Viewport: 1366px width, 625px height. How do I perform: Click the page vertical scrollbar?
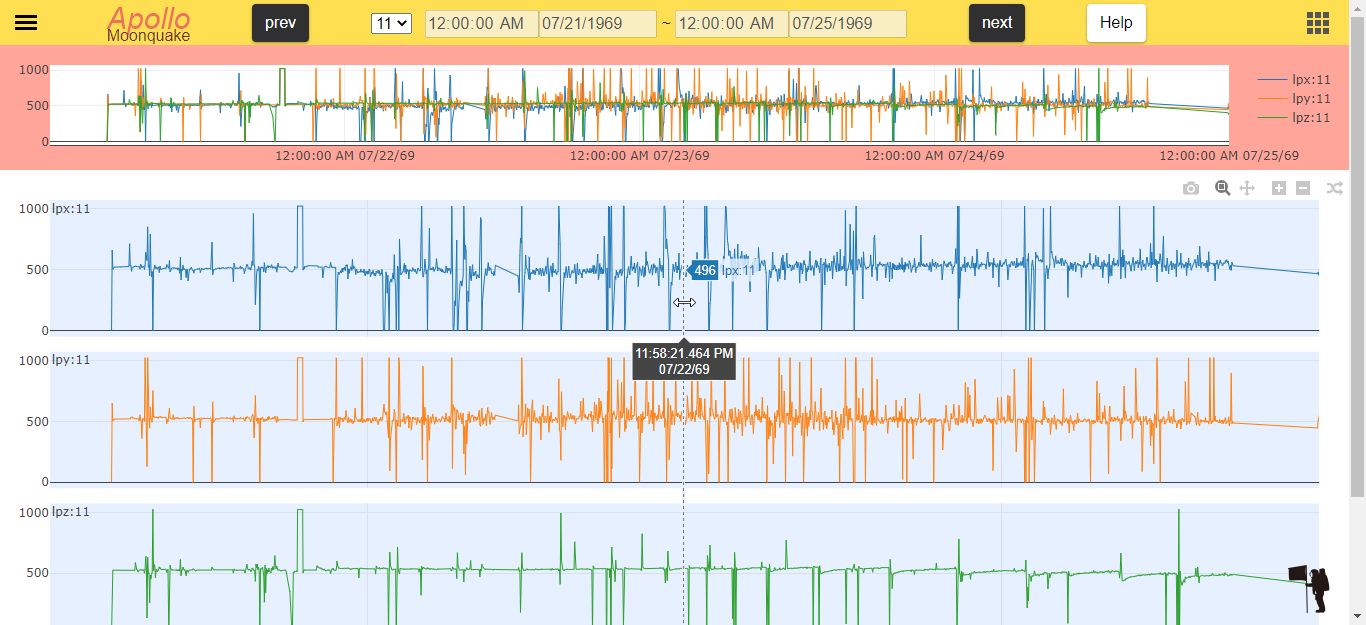click(1357, 312)
